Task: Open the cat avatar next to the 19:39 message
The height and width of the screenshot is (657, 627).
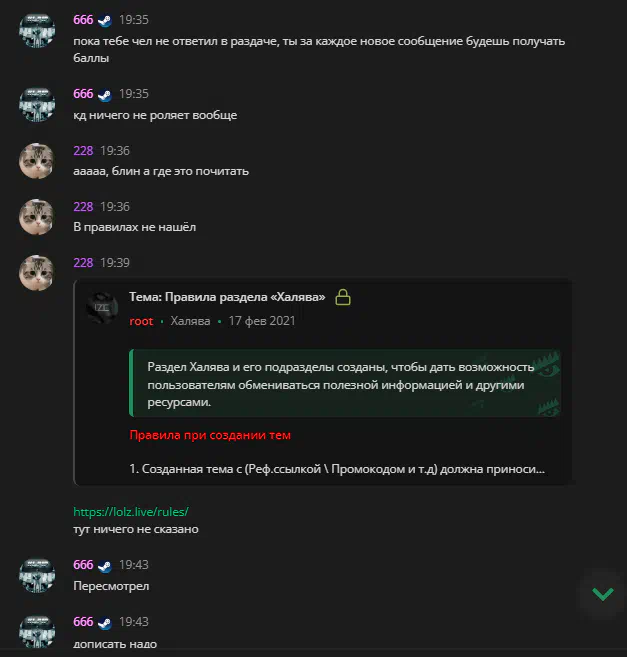Action: [37, 273]
